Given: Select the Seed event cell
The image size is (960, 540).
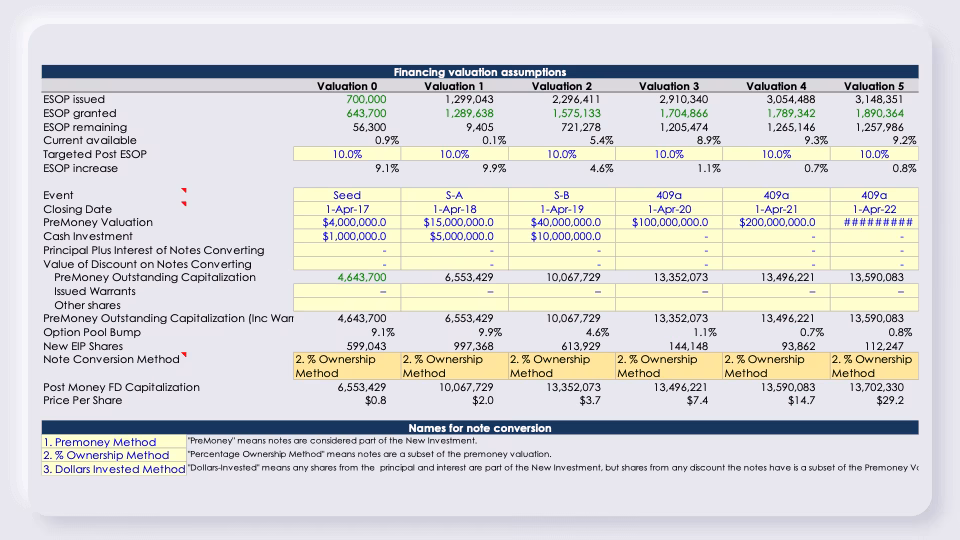Looking at the screenshot, I should click(x=347, y=195).
